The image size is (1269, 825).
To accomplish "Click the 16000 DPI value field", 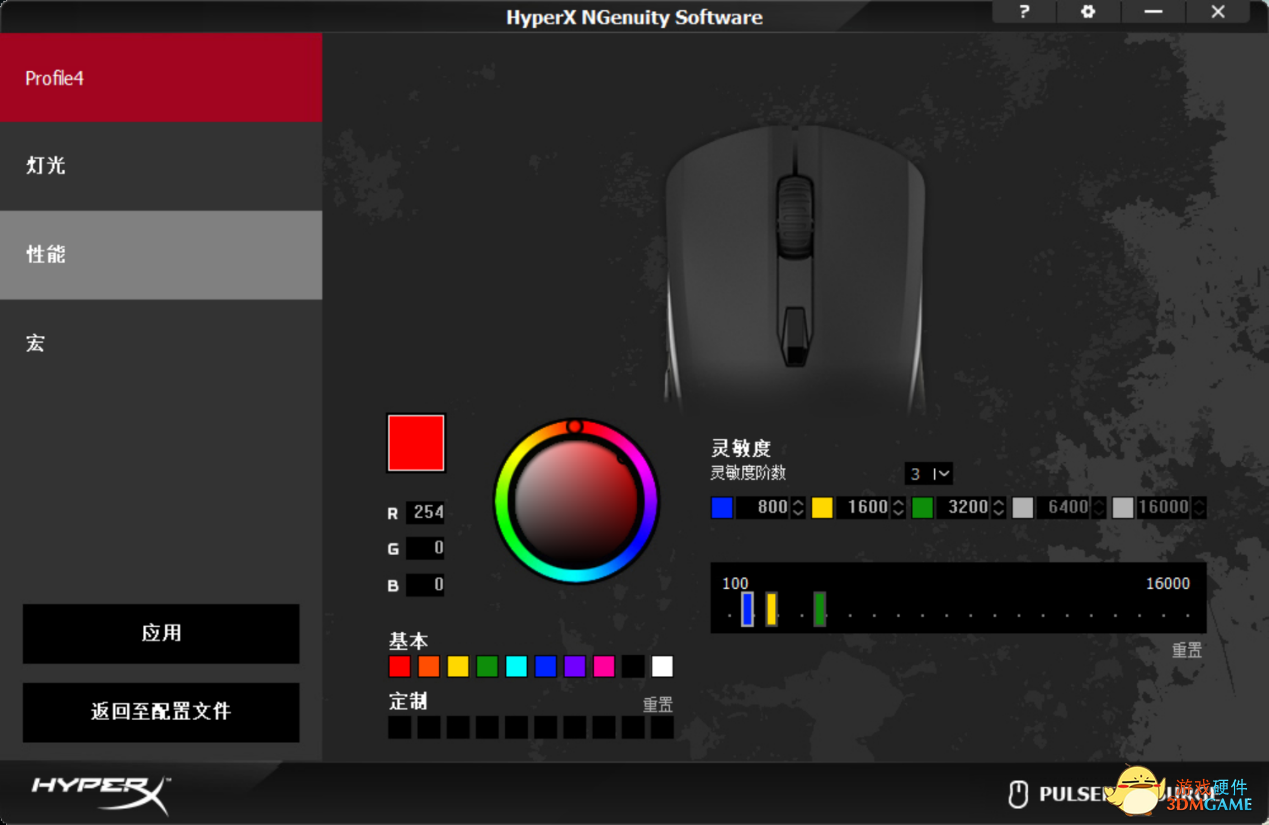I will pyautogui.click(x=1164, y=507).
